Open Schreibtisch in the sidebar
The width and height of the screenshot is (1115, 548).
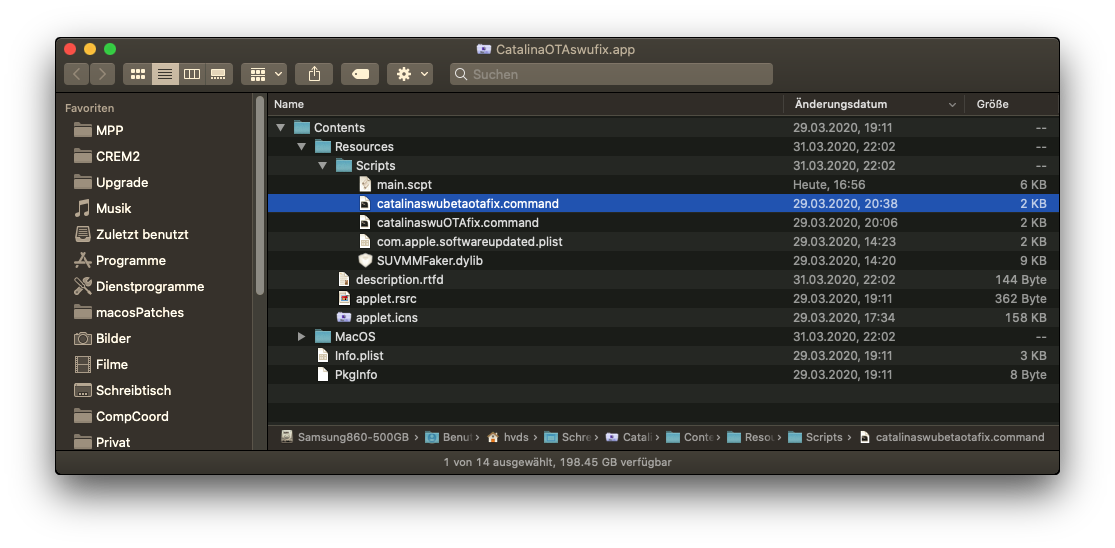[x=134, y=391]
